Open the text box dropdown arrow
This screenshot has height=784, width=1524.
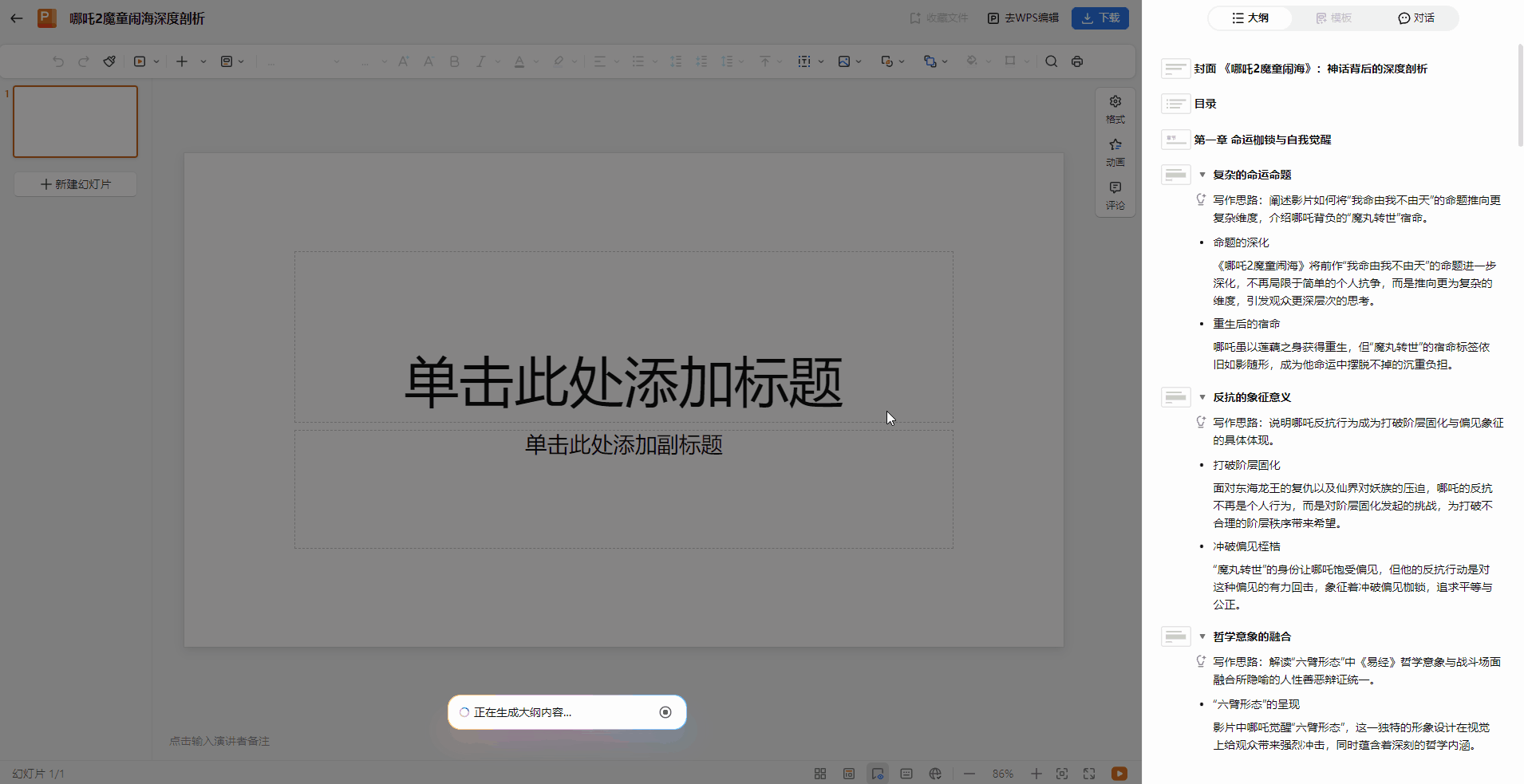point(820,61)
